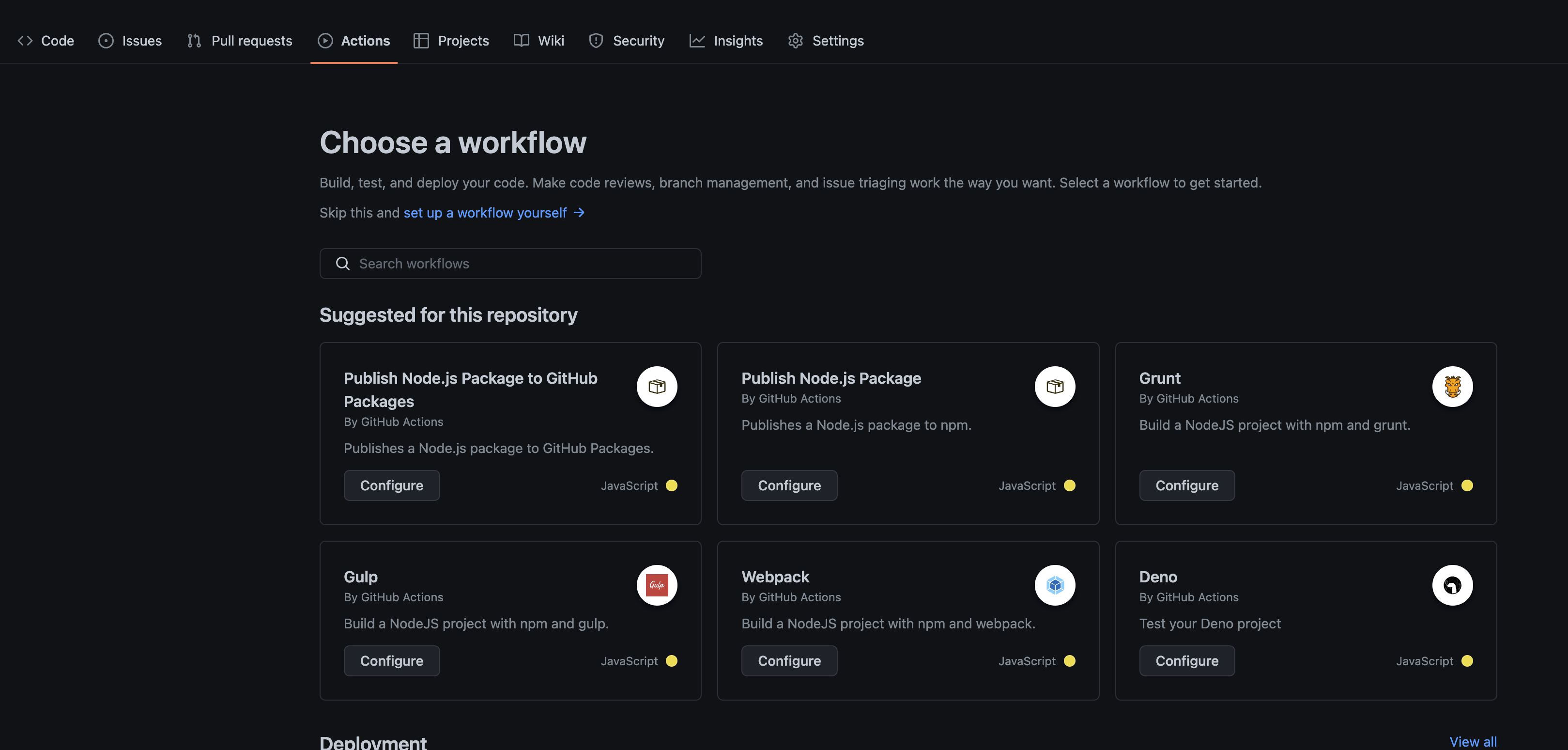Screen dimensions: 1568x750
Task: Go to the Security tab
Action: click(626, 41)
